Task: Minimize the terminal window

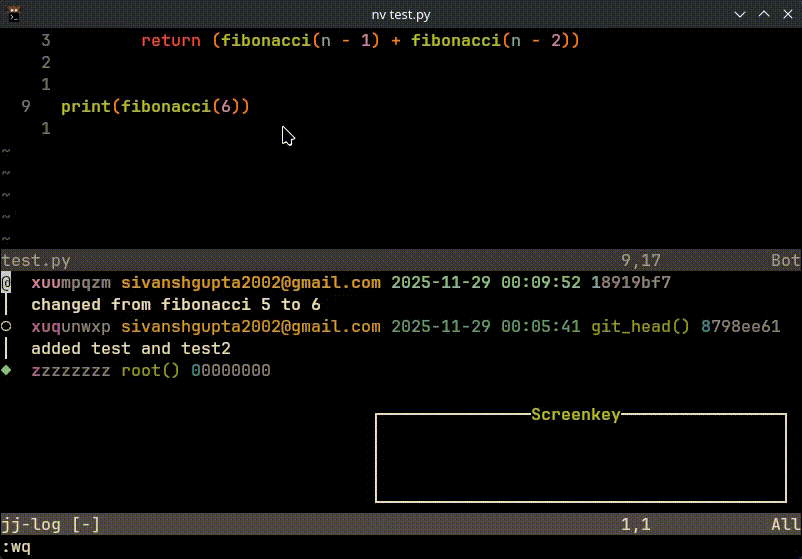Action: point(740,14)
